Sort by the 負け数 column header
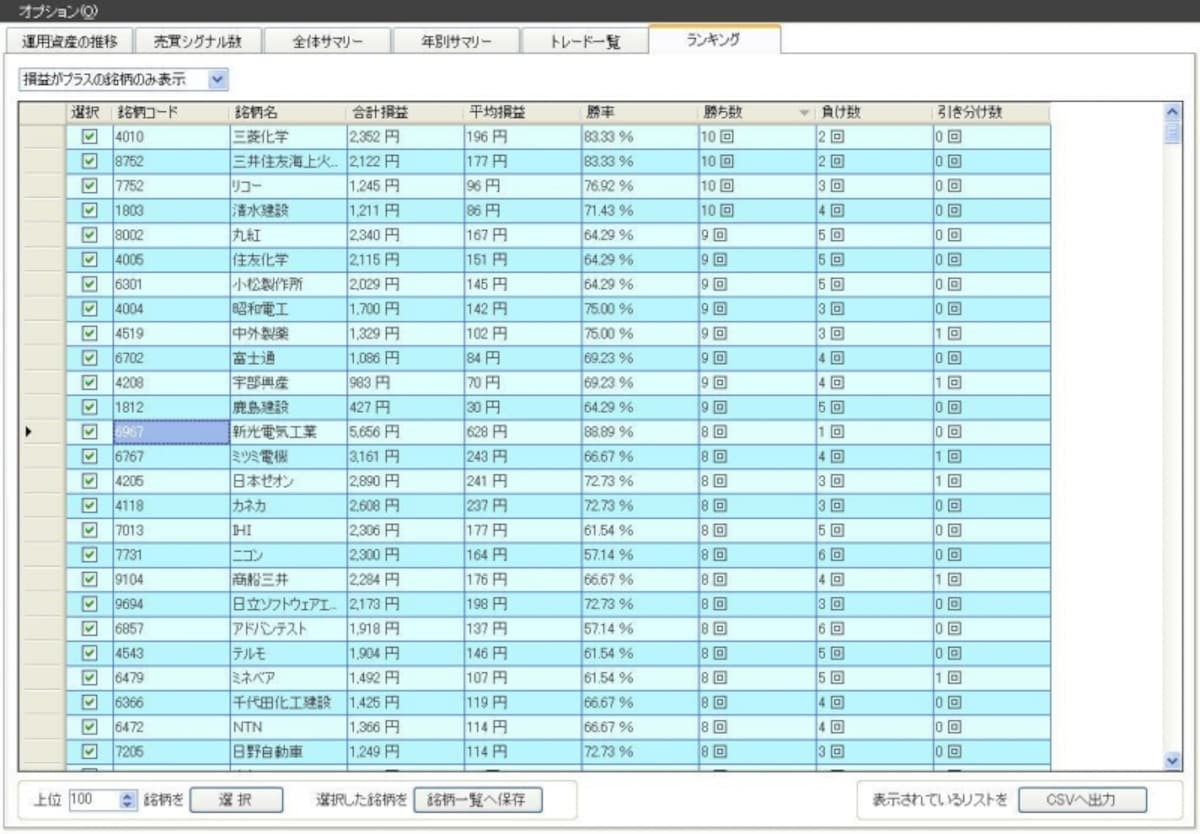Image resolution: width=1200 pixels, height=834 pixels. point(874,112)
